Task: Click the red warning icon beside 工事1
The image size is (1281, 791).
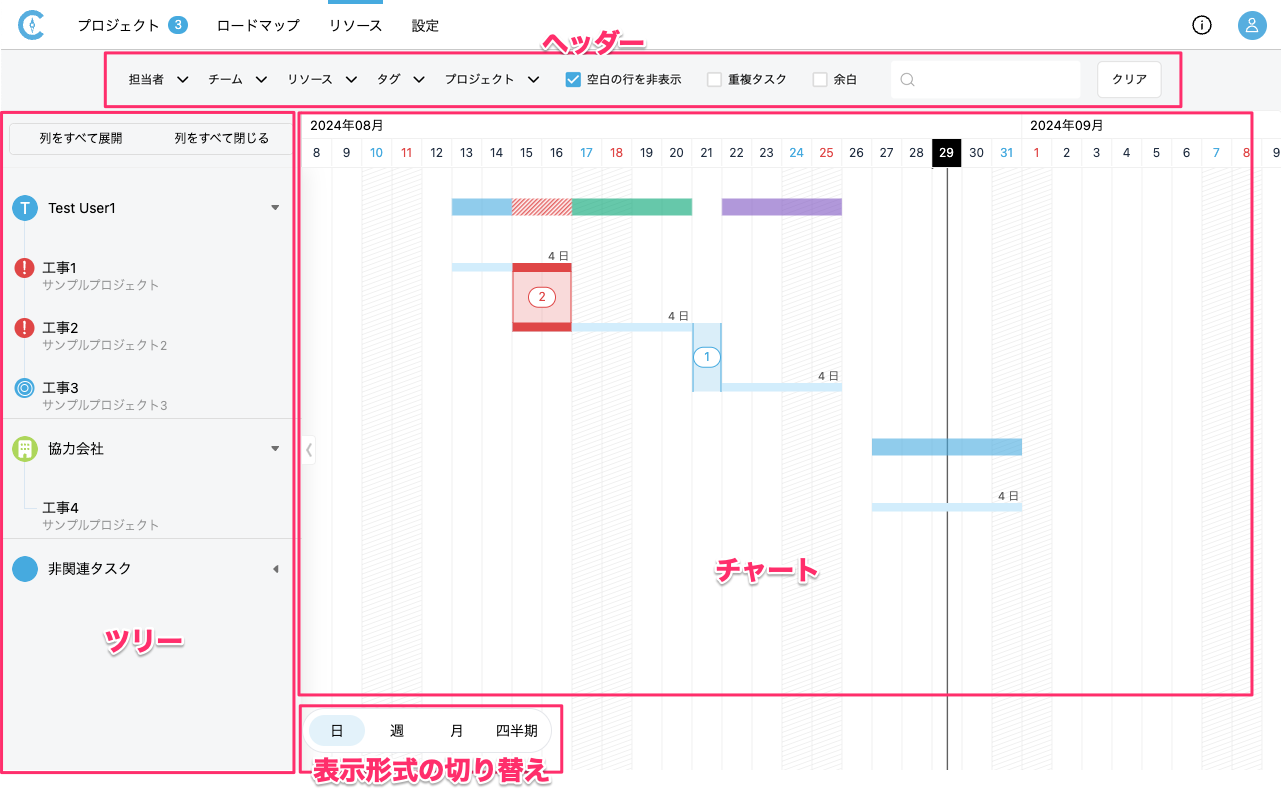Action: point(25,268)
